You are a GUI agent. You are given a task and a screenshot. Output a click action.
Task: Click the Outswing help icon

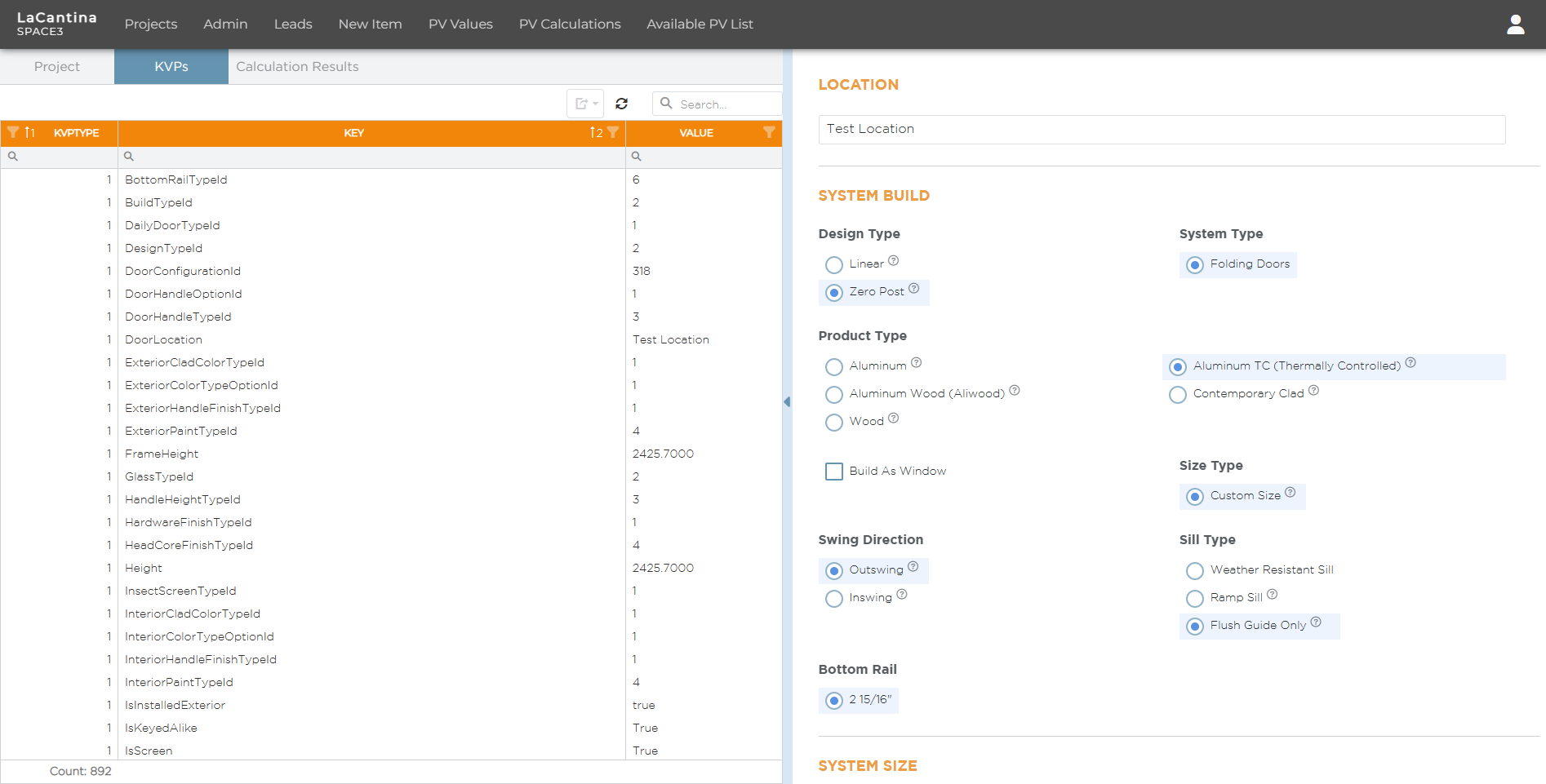[x=913, y=567]
